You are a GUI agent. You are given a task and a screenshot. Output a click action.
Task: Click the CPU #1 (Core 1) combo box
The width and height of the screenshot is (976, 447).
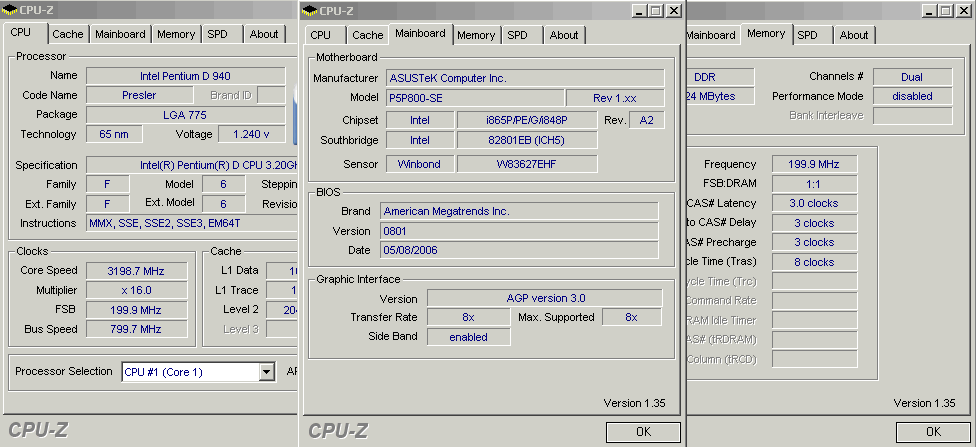tap(198, 372)
